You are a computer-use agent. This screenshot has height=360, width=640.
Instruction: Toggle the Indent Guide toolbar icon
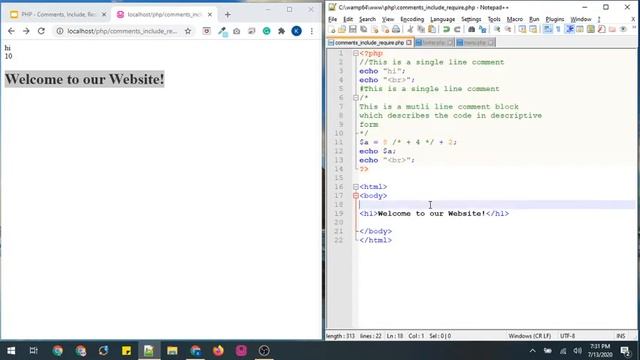569,29
